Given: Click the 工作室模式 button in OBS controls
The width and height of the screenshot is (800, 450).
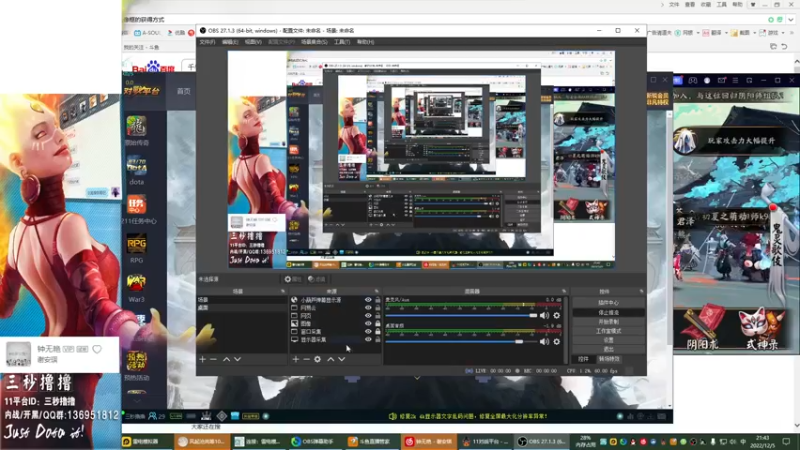Looking at the screenshot, I should click(608, 331).
